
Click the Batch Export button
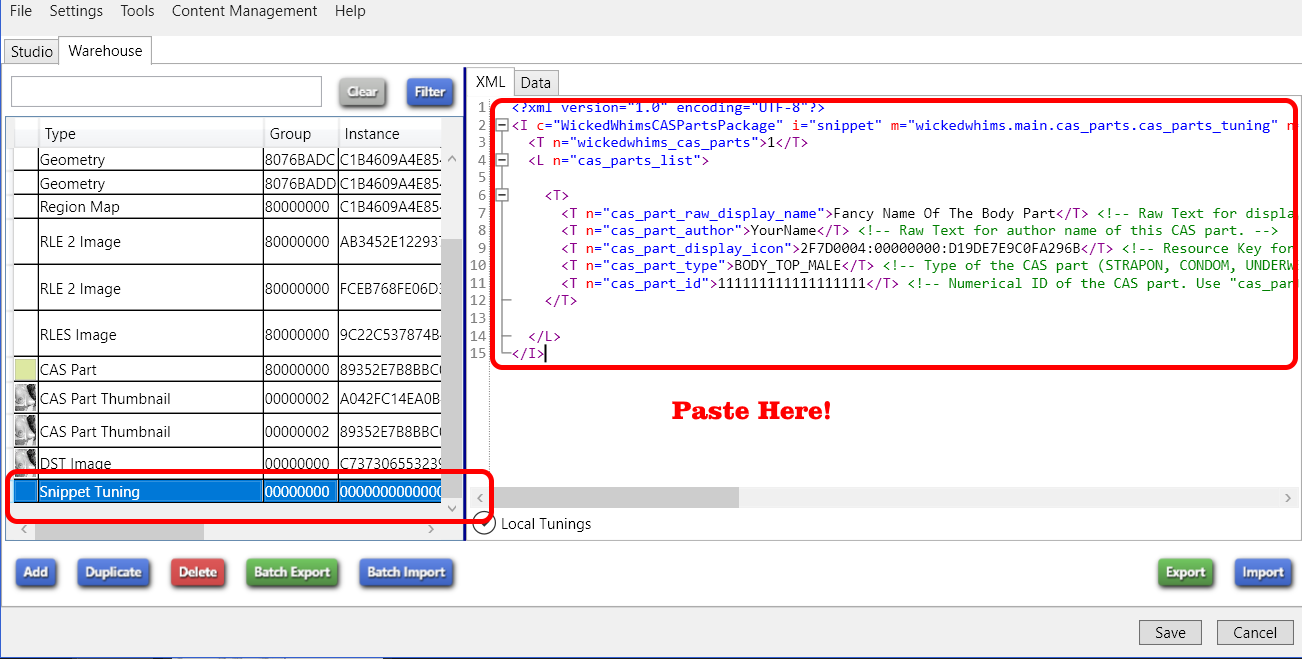tap(291, 572)
